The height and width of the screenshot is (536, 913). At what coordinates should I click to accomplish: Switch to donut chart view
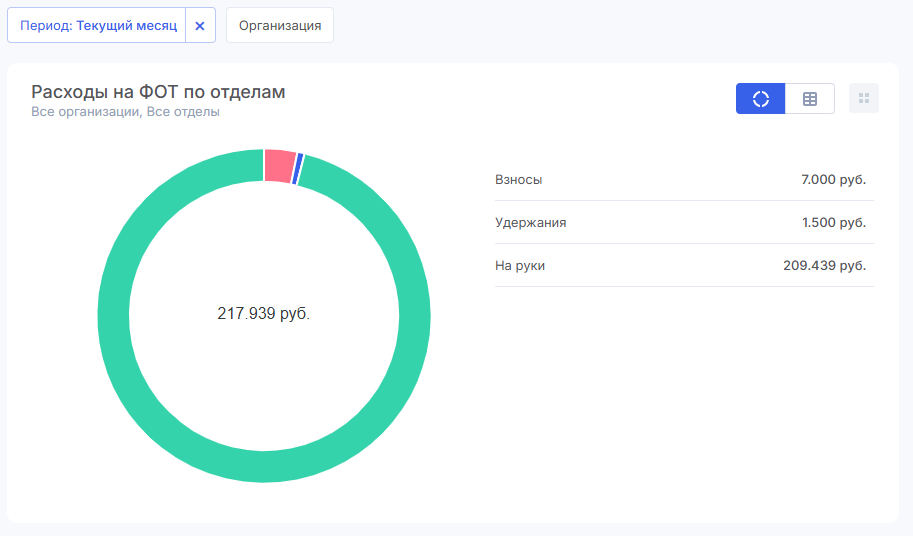[760, 98]
